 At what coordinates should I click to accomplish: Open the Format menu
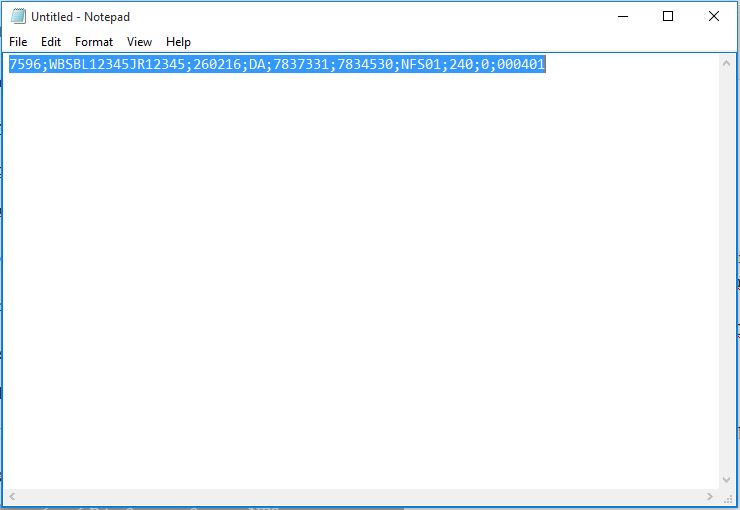pyautogui.click(x=94, y=42)
